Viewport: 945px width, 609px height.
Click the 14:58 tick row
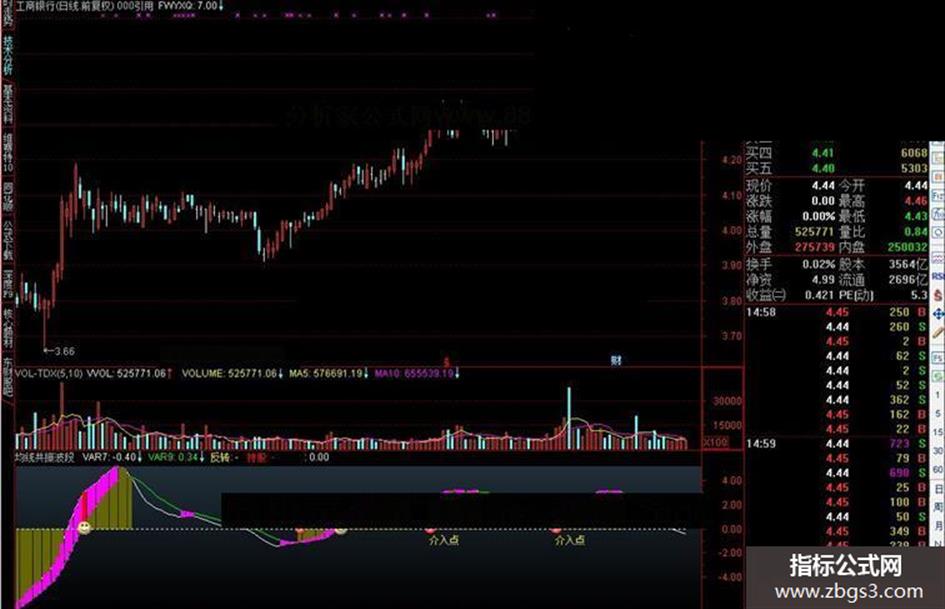point(837,312)
